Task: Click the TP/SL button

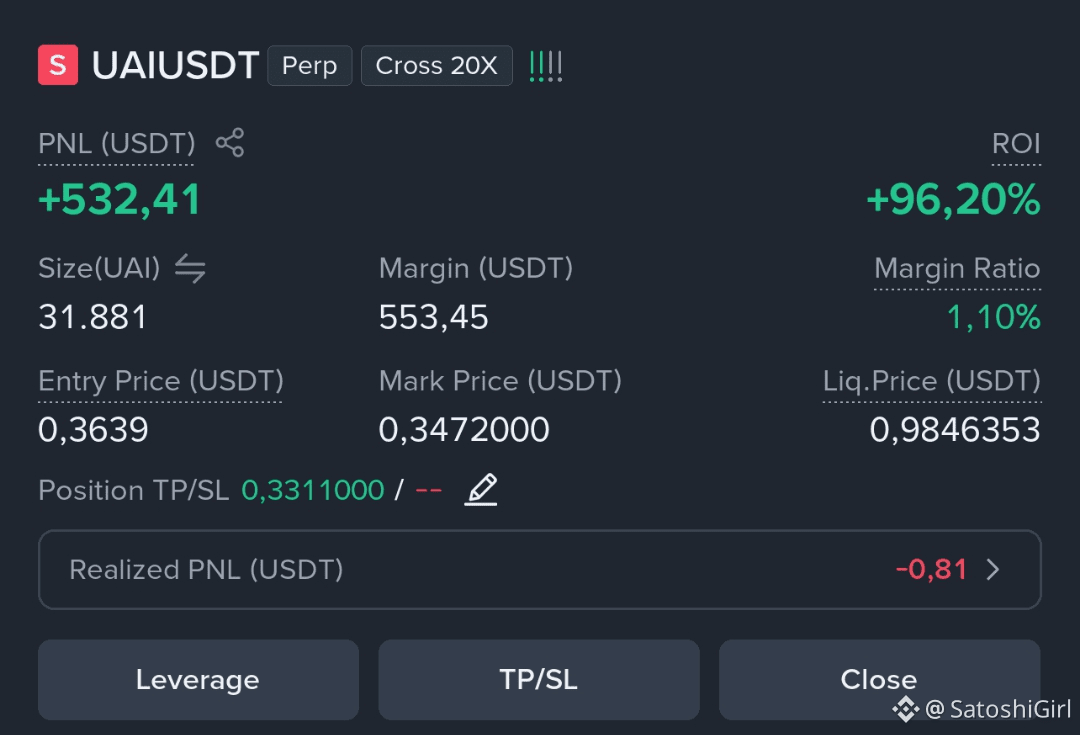Action: (539, 679)
